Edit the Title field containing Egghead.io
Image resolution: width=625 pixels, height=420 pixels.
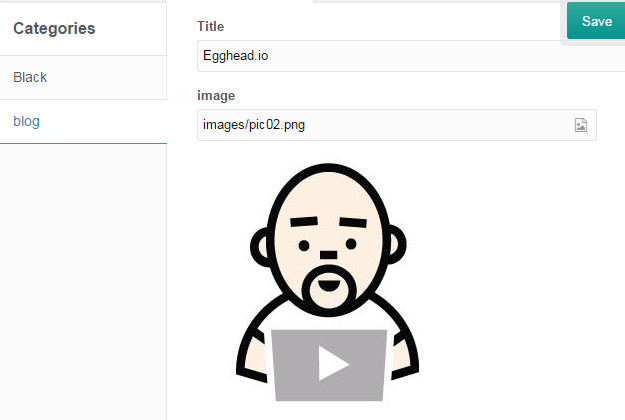411,56
